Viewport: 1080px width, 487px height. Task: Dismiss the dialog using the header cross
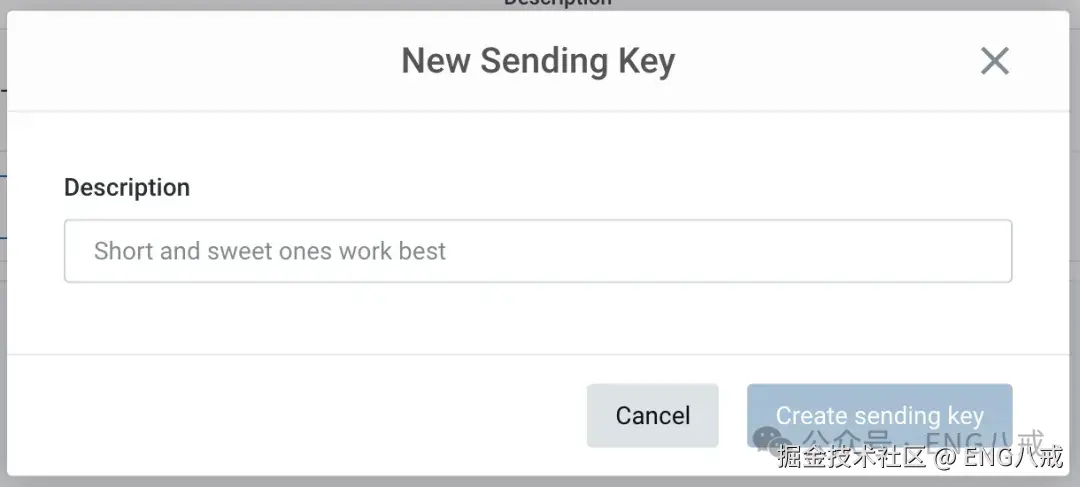[x=994, y=62]
